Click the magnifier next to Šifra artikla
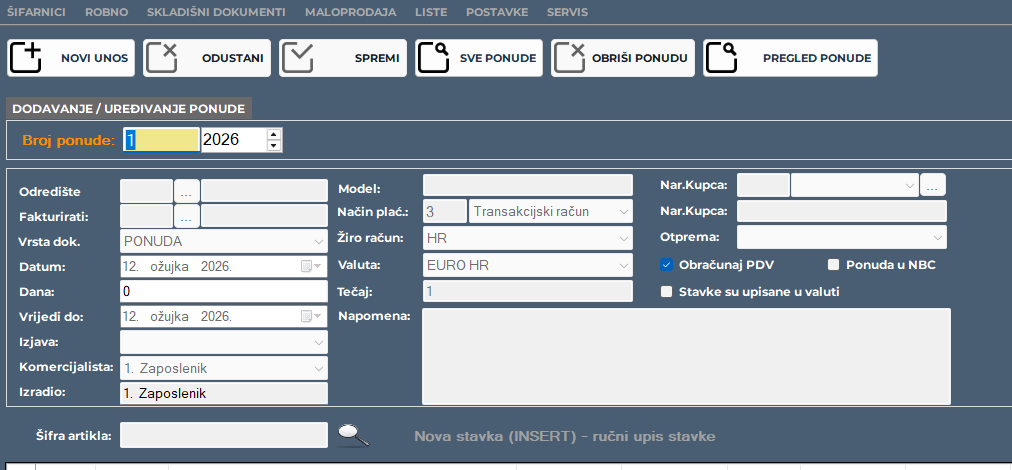The image size is (1012, 470). pos(353,435)
